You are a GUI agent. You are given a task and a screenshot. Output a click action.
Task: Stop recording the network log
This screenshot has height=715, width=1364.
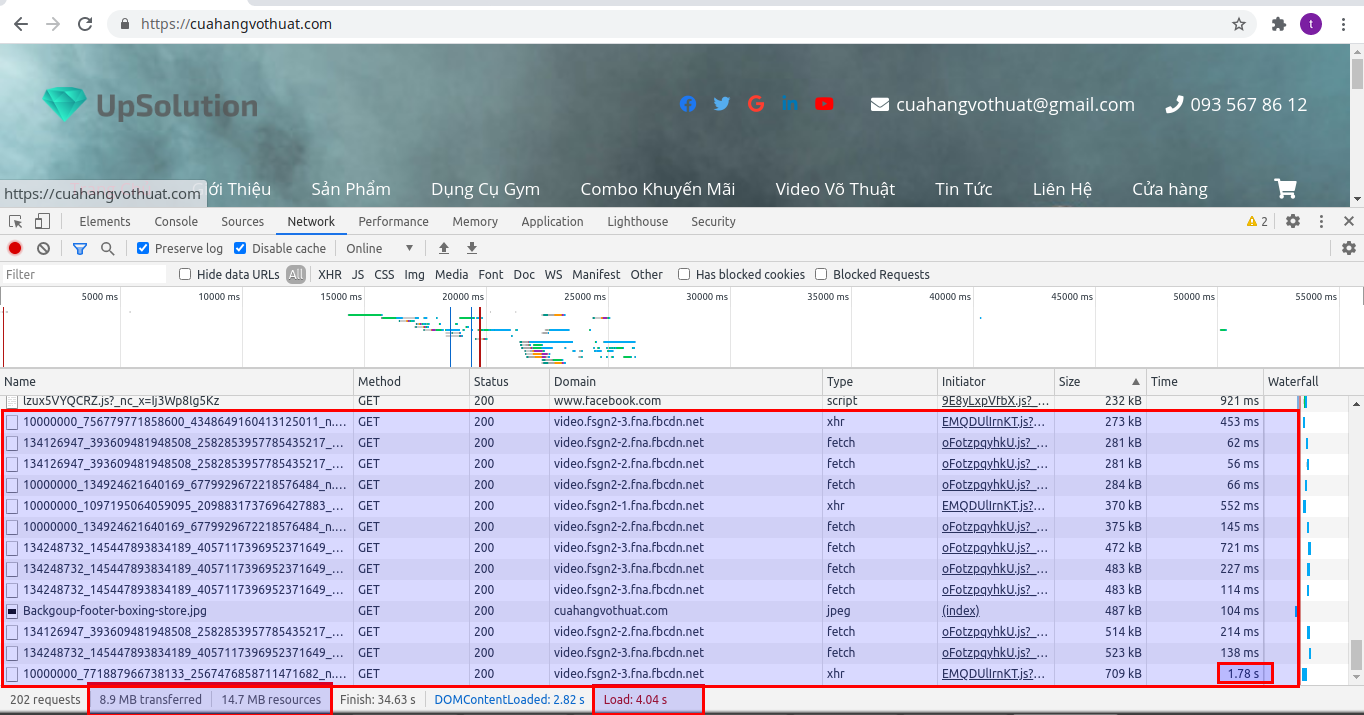point(15,248)
